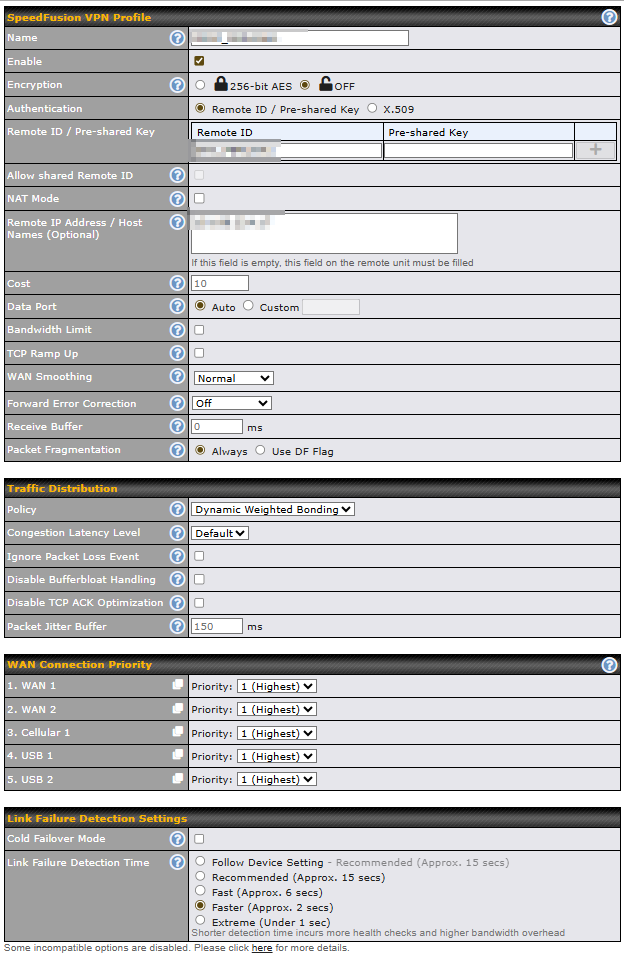The height and width of the screenshot is (958, 624).
Task: Click the copy icon next to WAN 1
Action: coord(177,686)
